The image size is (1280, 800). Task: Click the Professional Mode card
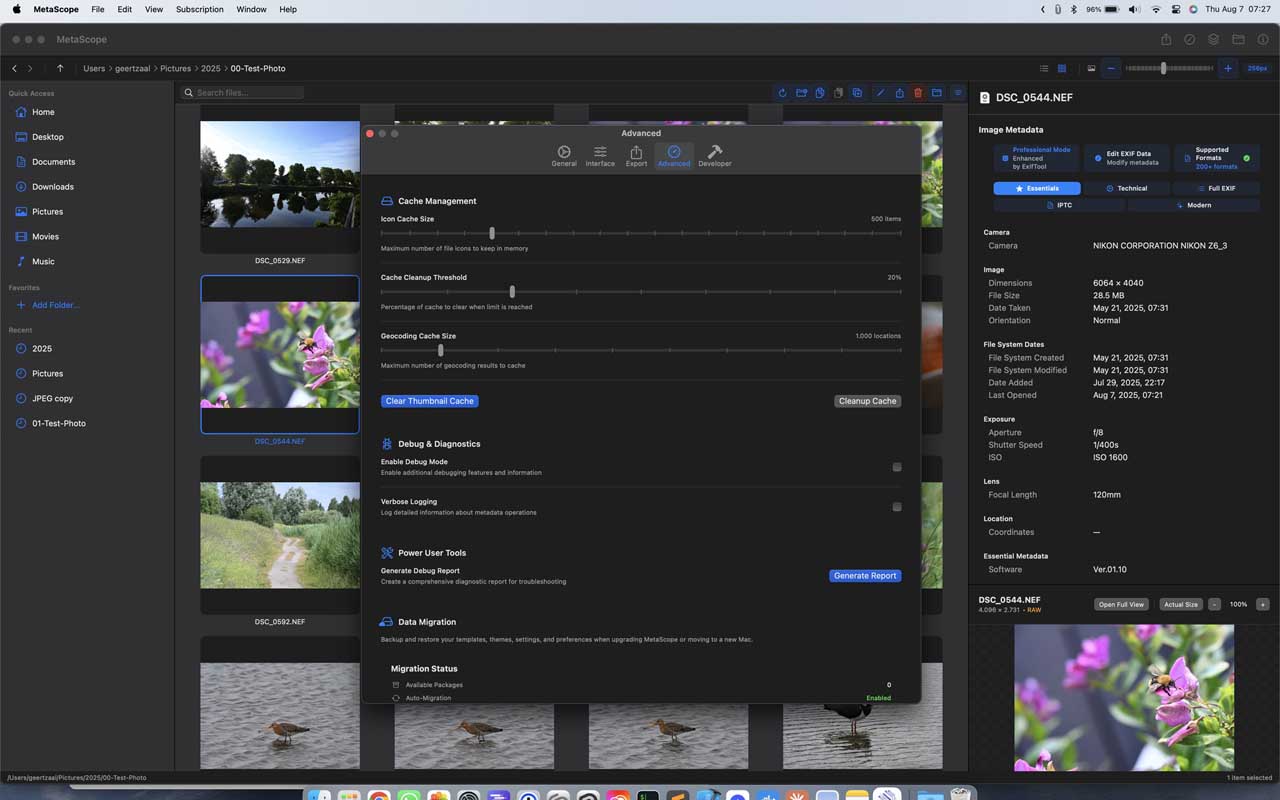[1037, 158]
